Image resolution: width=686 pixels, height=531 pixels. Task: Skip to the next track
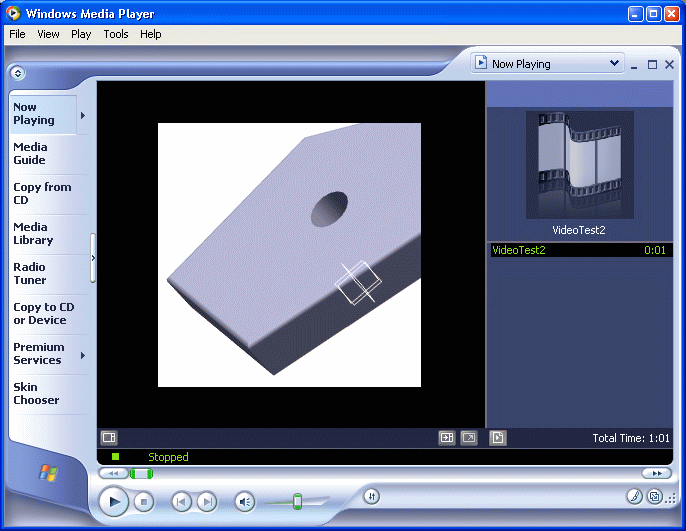tap(207, 502)
